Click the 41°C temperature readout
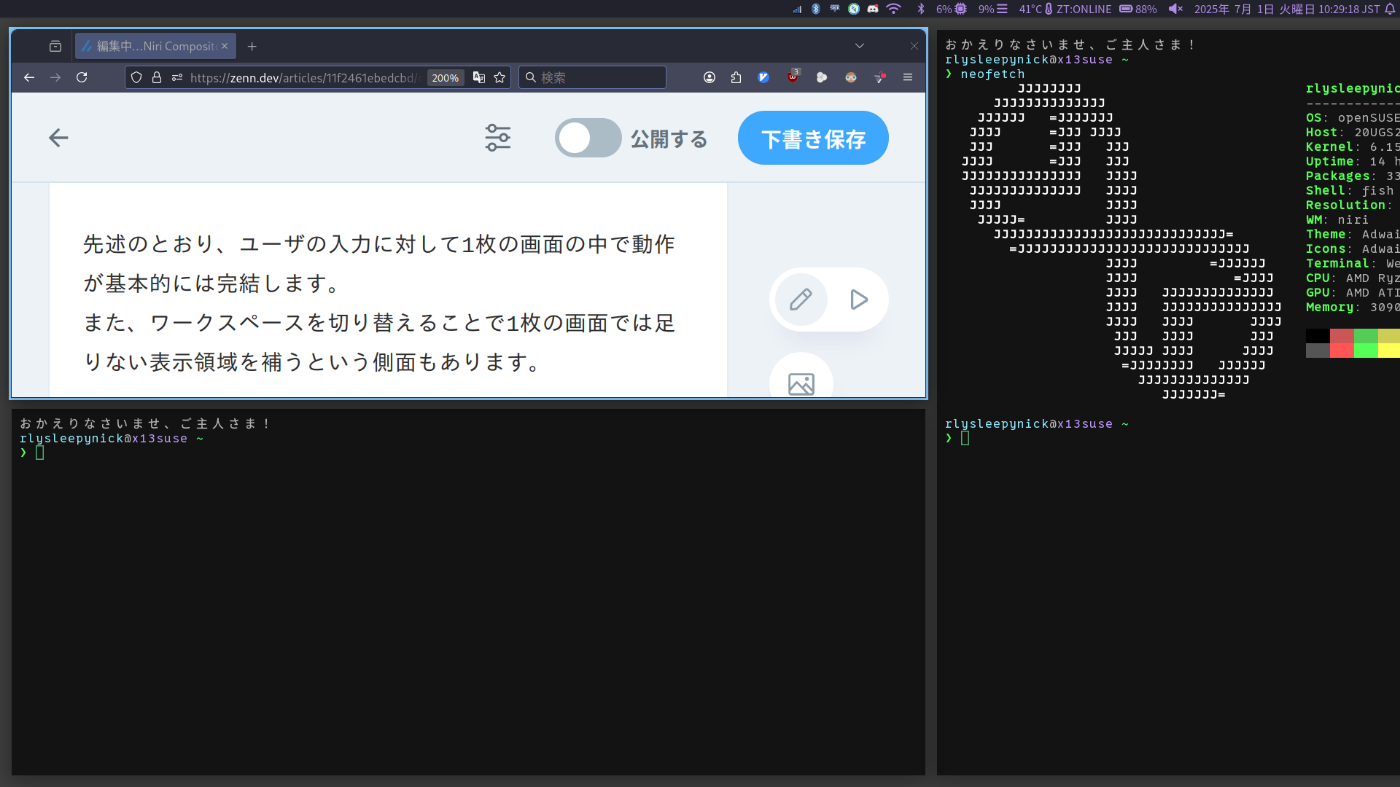 [1035, 8]
